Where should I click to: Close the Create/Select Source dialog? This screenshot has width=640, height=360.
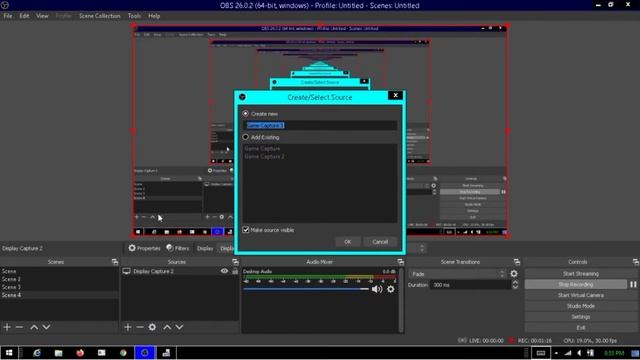click(x=395, y=95)
